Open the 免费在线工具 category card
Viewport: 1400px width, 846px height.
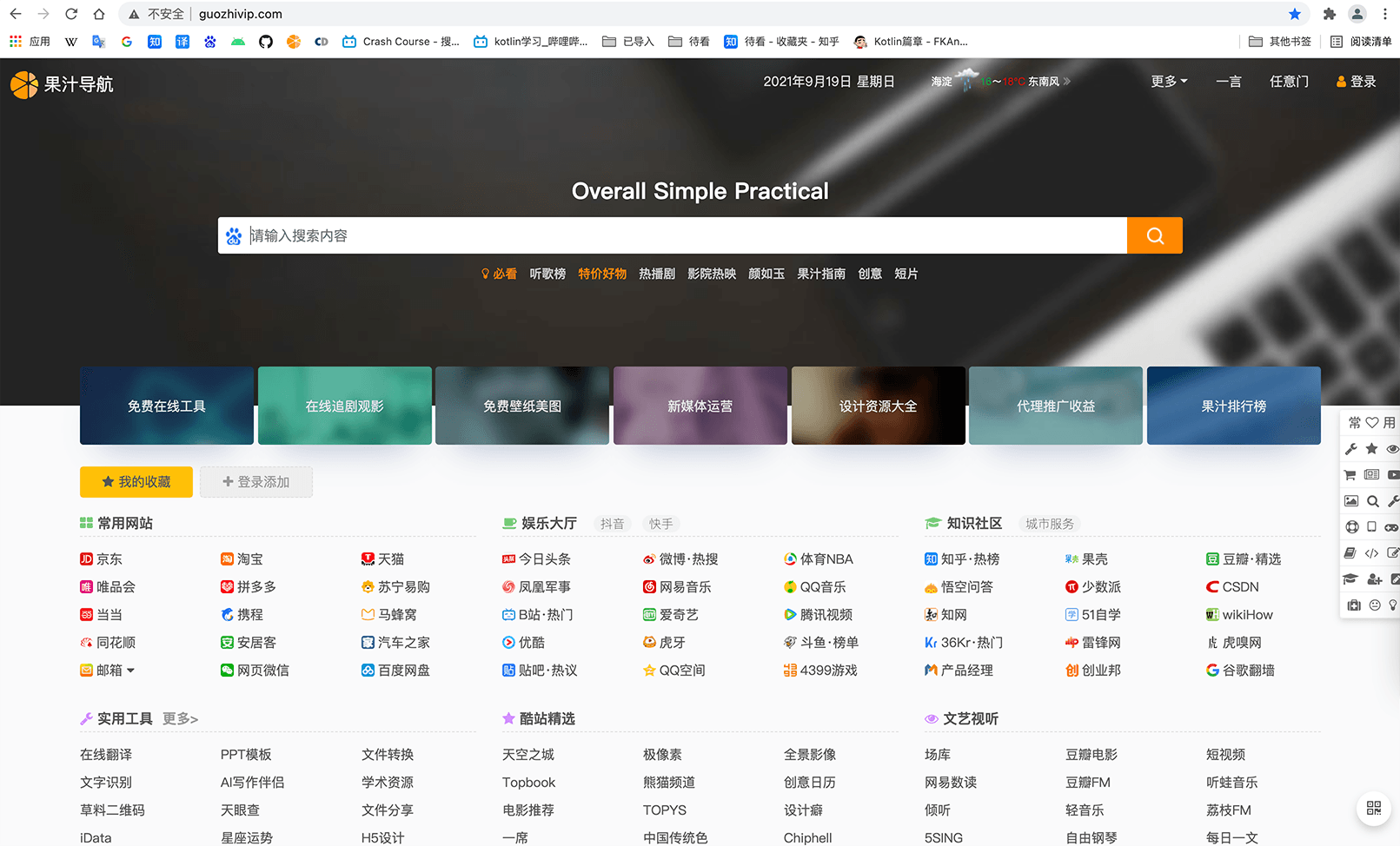pos(167,406)
